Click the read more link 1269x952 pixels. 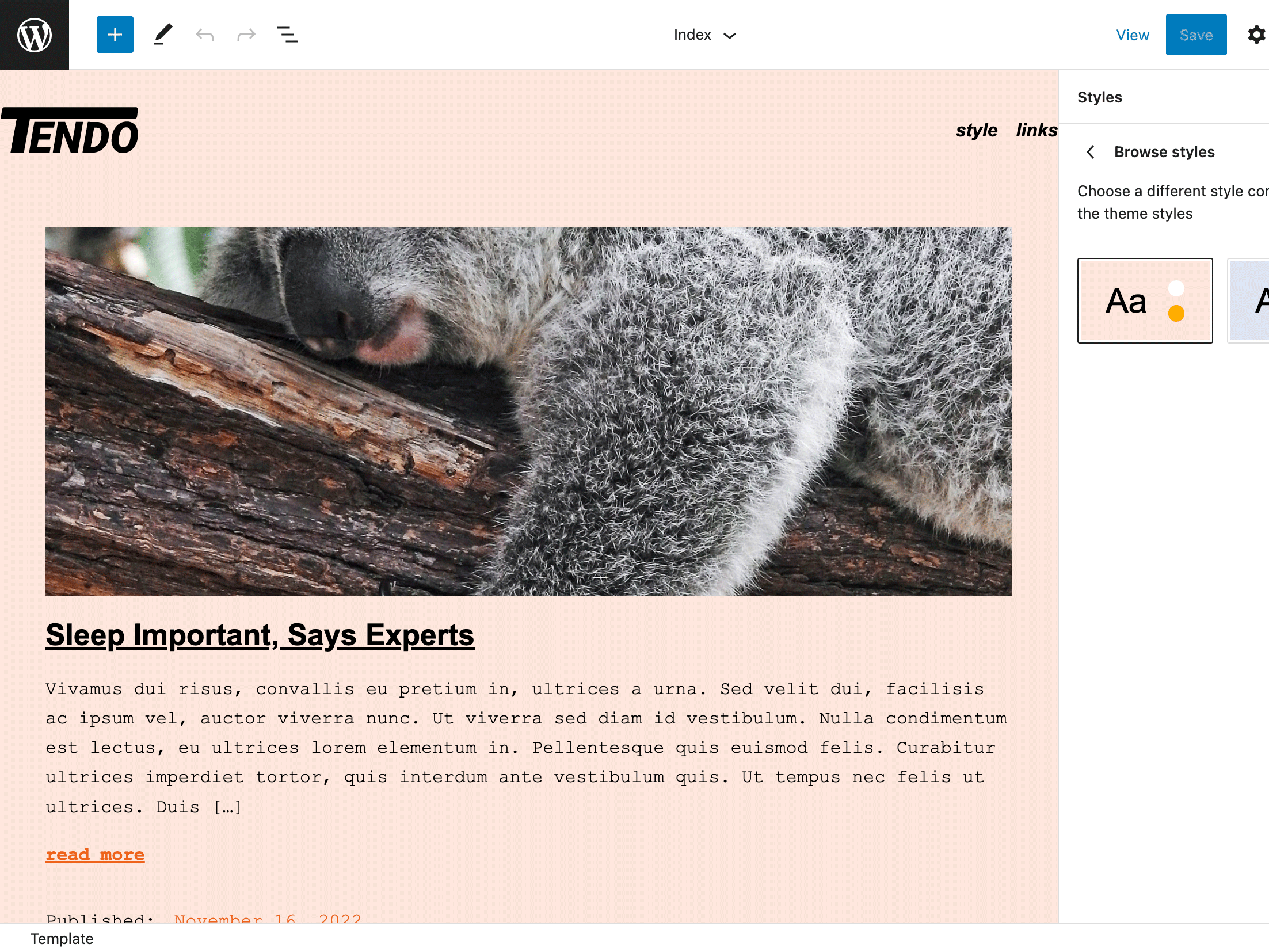[95, 855]
